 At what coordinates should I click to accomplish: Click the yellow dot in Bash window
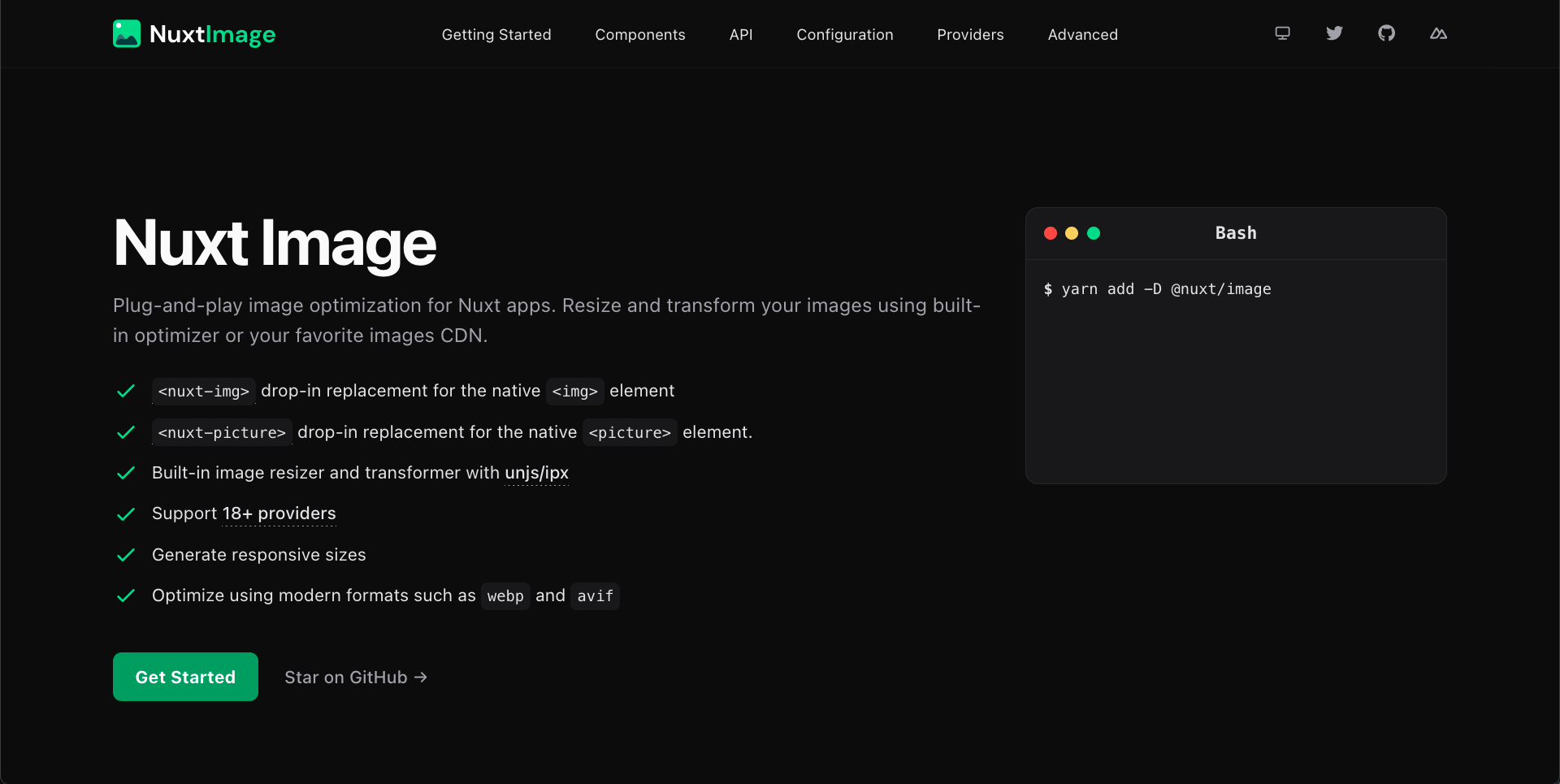pos(1072,233)
